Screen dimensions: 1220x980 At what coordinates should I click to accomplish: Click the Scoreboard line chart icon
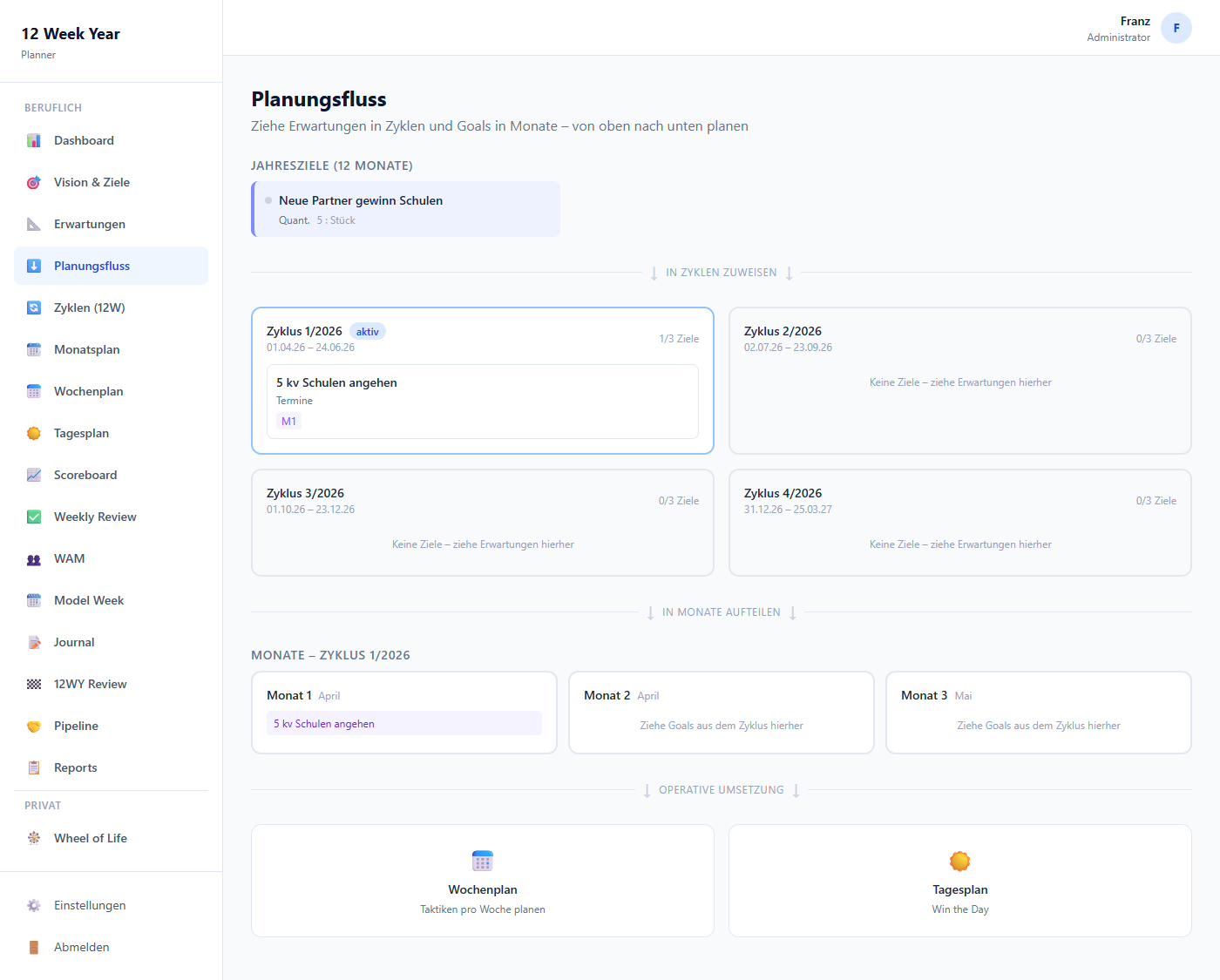pos(34,475)
